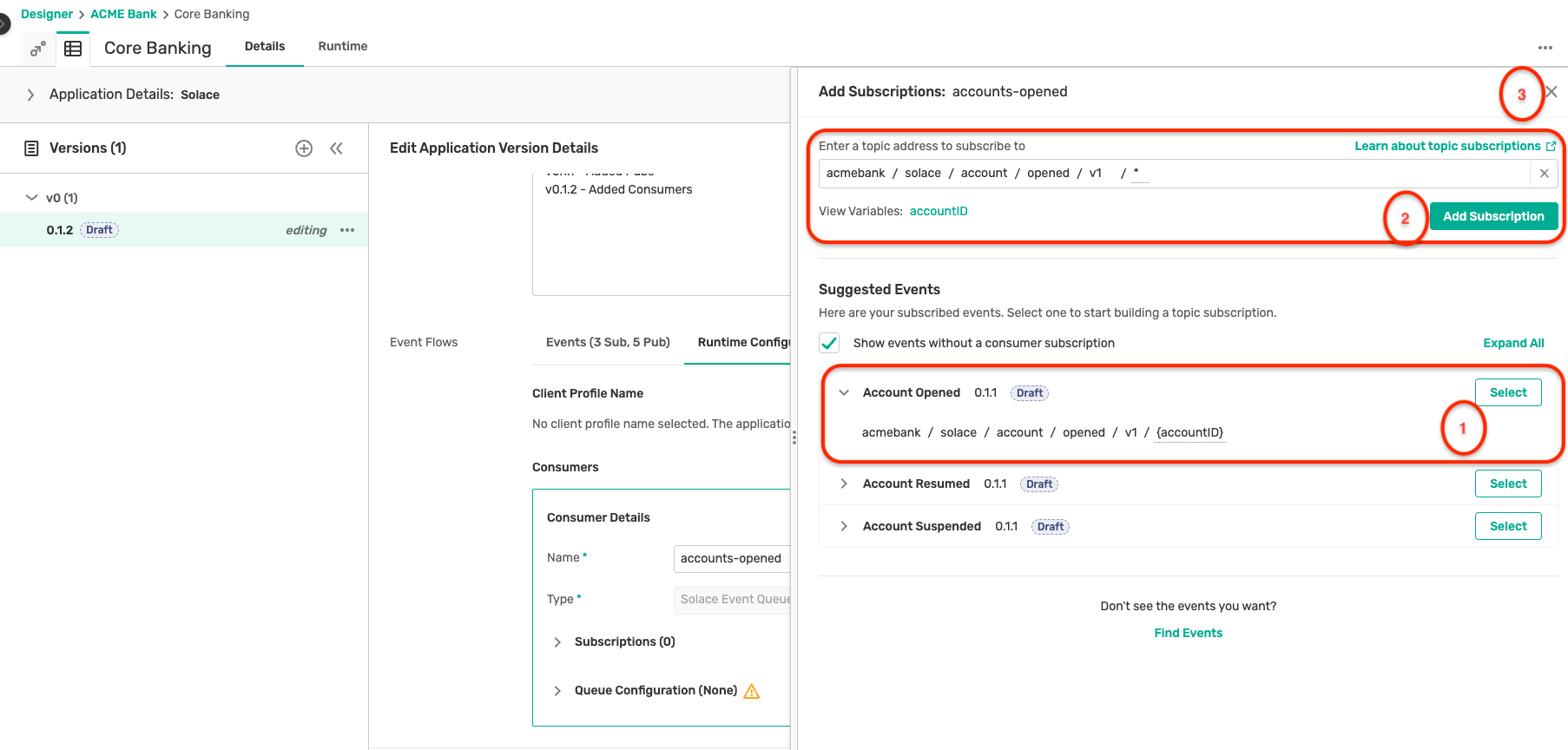Image resolution: width=1568 pixels, height=750 pixels.
Task: Click the consumer Name field accounts-opened
Action: [732, 558]
